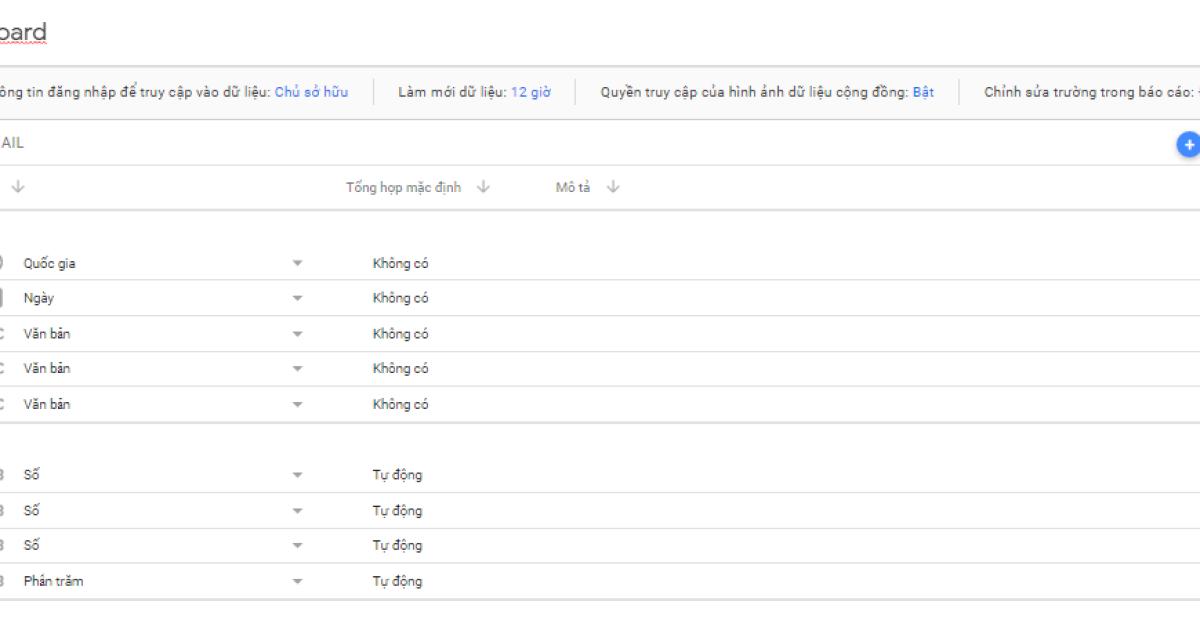1200x630 pixels.
Task: Click the Mô tả column header
Action: point(572,187)
